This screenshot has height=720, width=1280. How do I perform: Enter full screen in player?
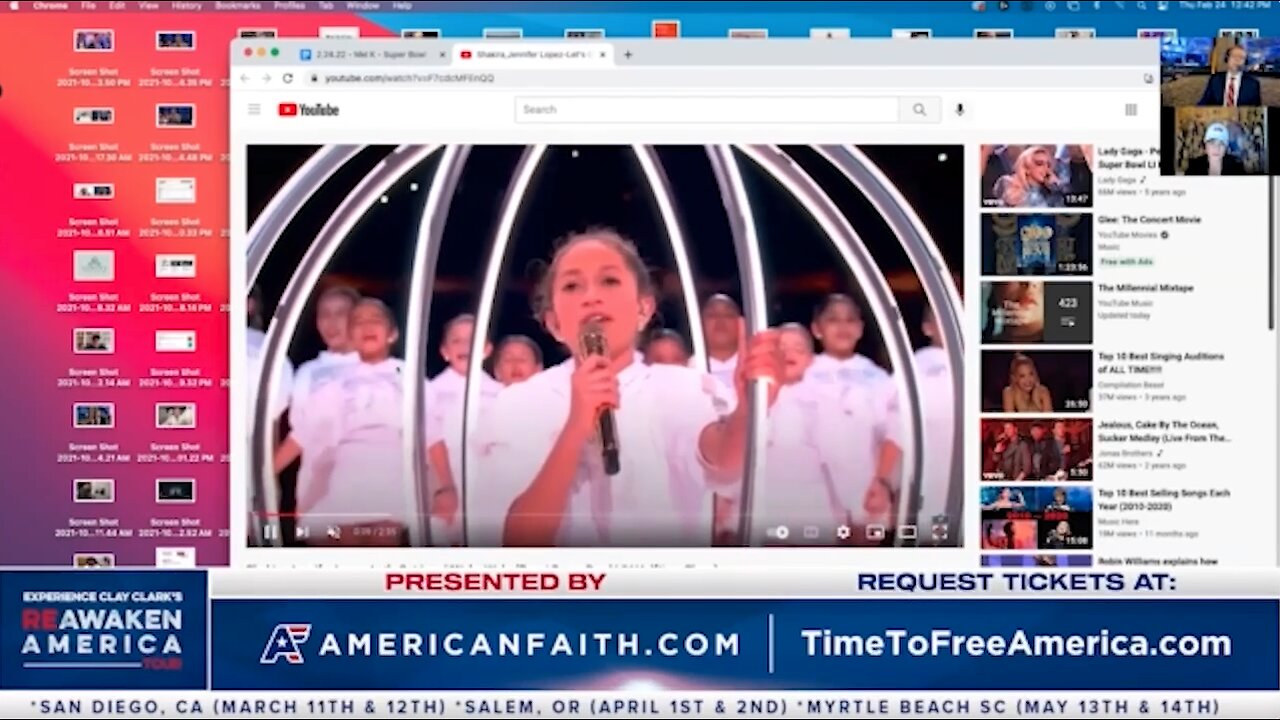[940, 532]
